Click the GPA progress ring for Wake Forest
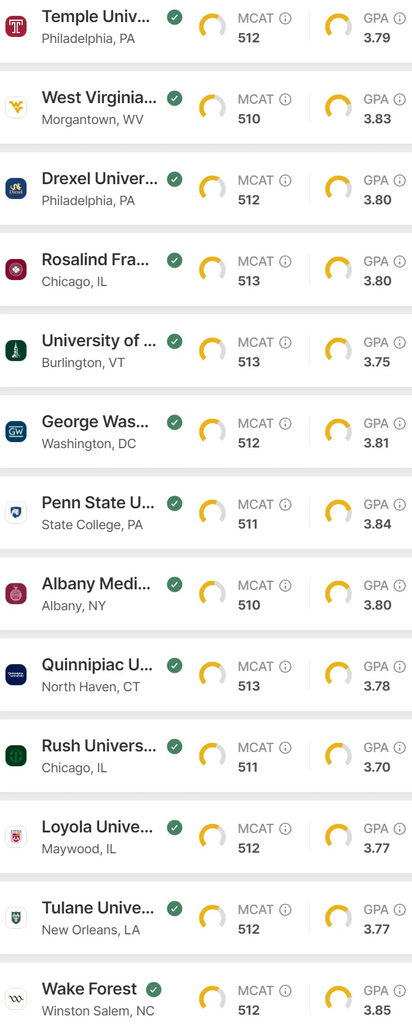412x1024 pixels. tap(338, 999)
